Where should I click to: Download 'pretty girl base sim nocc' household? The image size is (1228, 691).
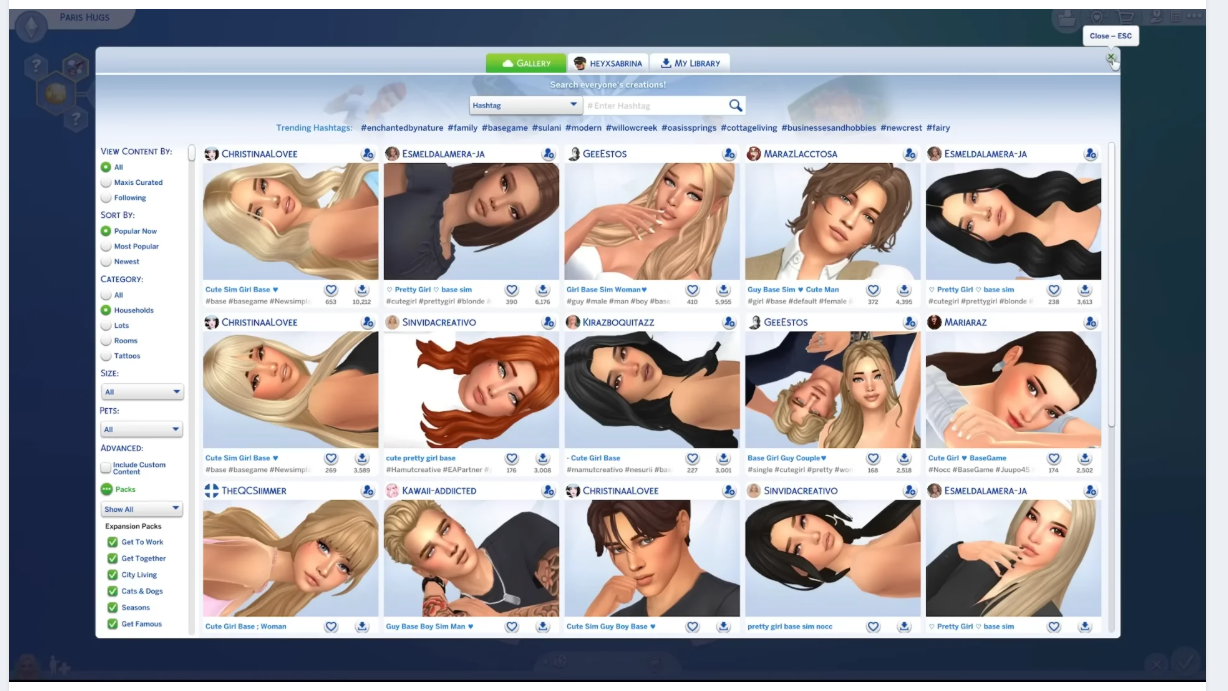coord(904,627)
